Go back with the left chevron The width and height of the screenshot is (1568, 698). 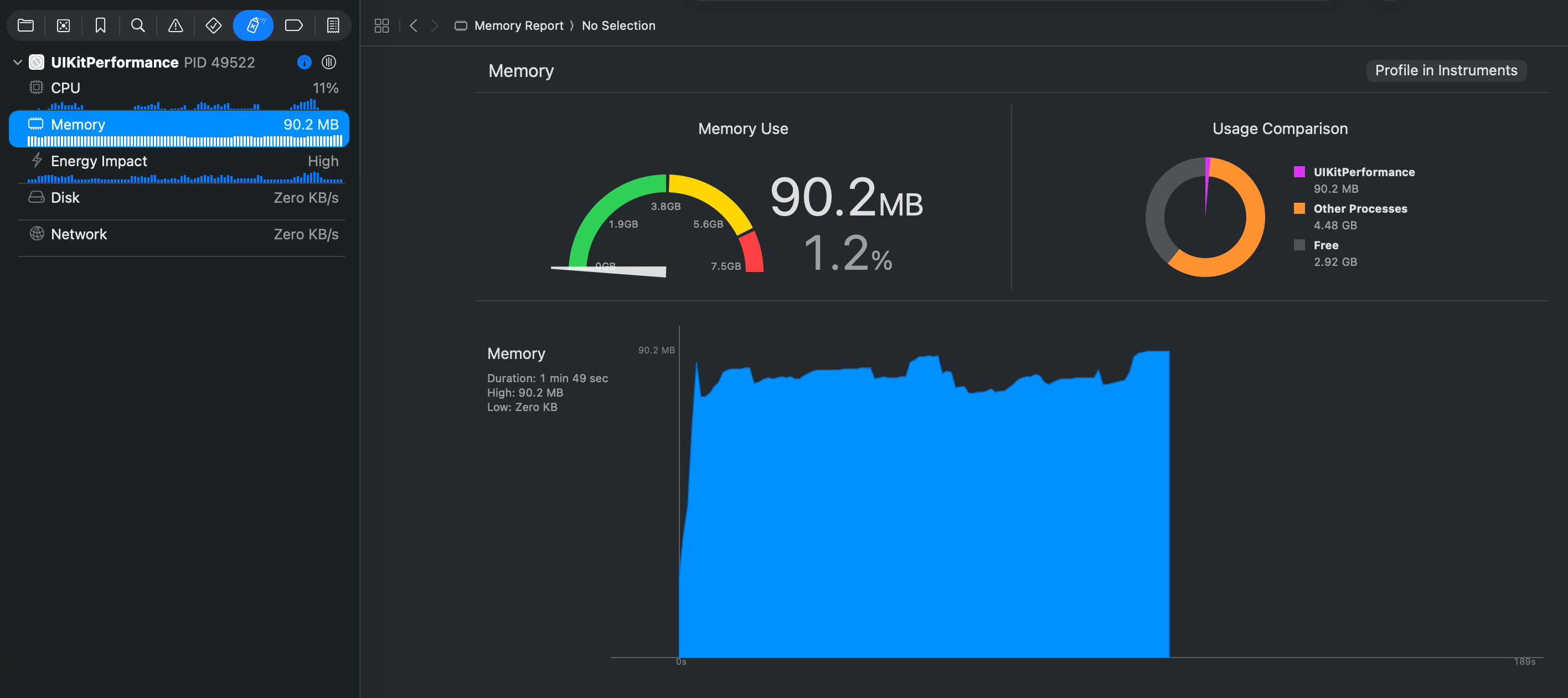pyautogui.click(x=414, y=25)
